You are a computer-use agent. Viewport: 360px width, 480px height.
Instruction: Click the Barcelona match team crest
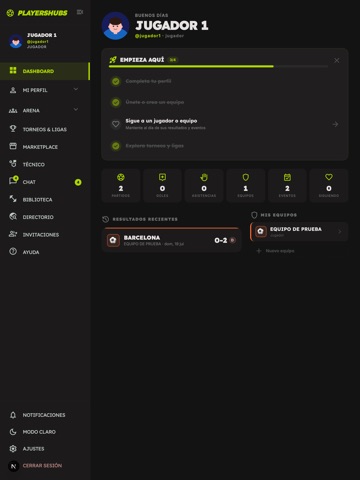[x=113, y=240]
